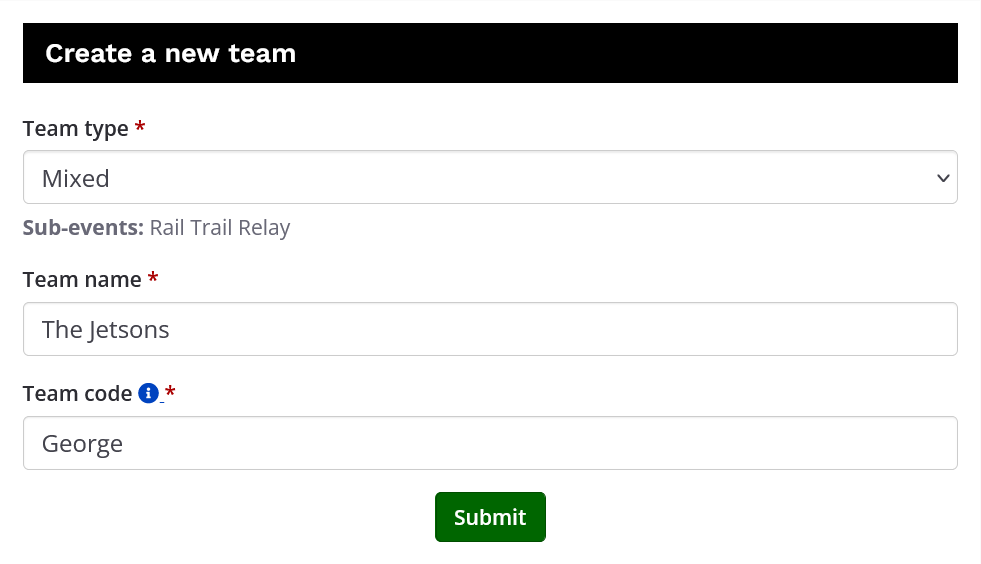Focus the Team name input field

point(490,329)
